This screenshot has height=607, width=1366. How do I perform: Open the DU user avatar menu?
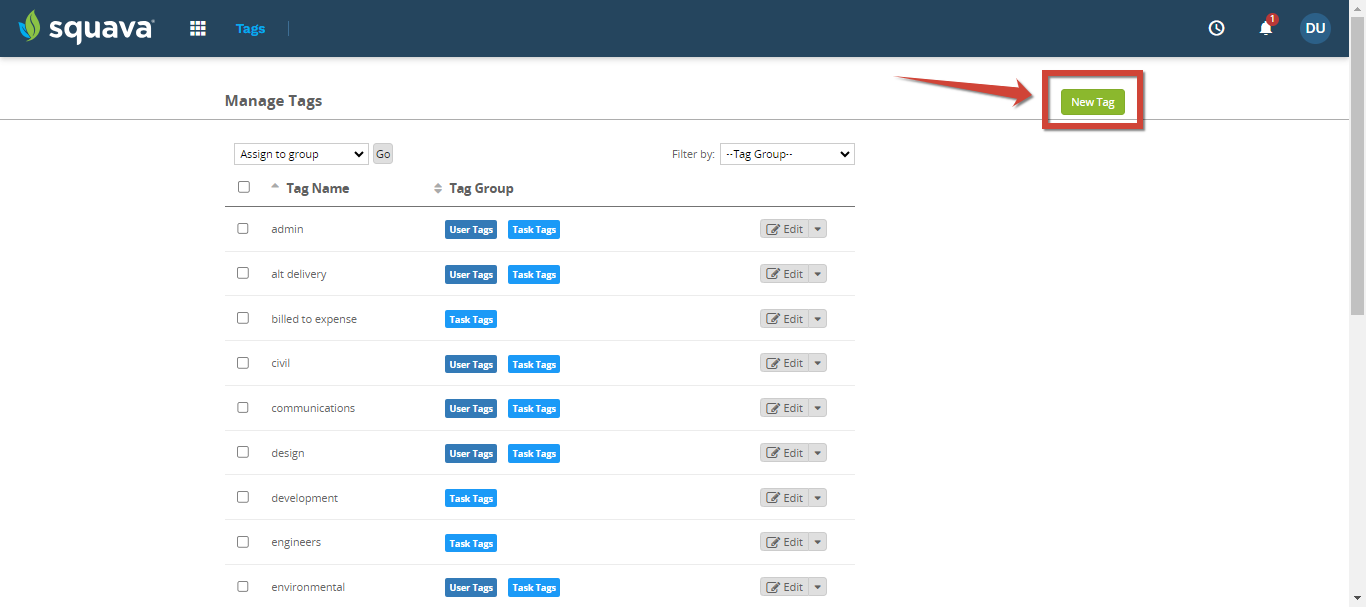(1315, 28)
